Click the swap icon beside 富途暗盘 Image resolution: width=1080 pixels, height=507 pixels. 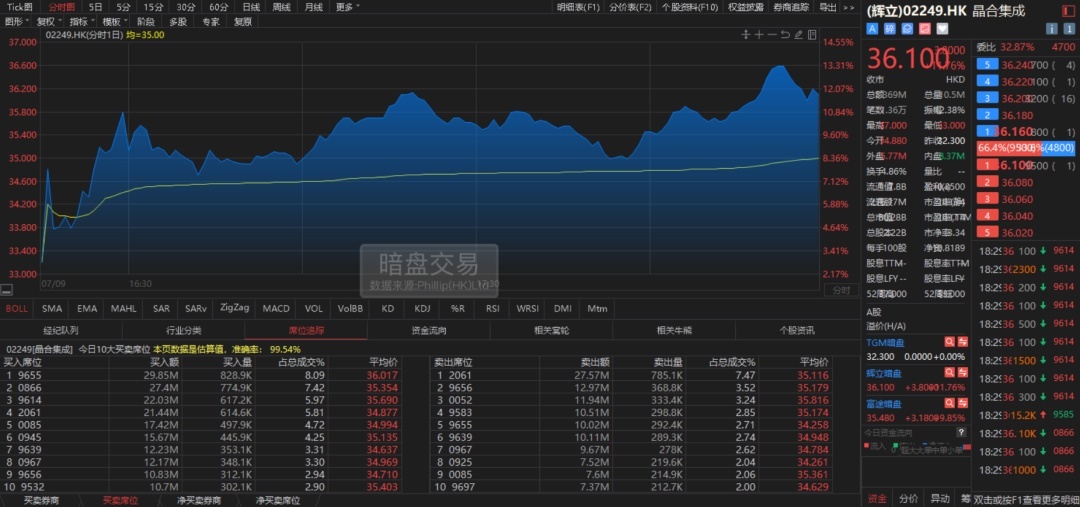pyautogui.click(x=963, y=404)
